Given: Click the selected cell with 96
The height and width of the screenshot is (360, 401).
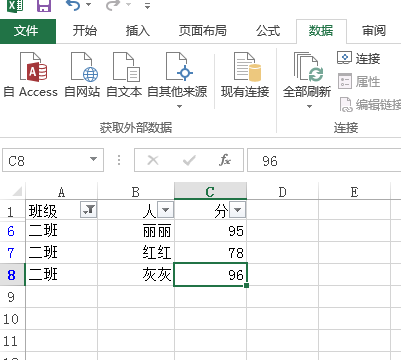Looking at the screenshot, I should [210, 275].
